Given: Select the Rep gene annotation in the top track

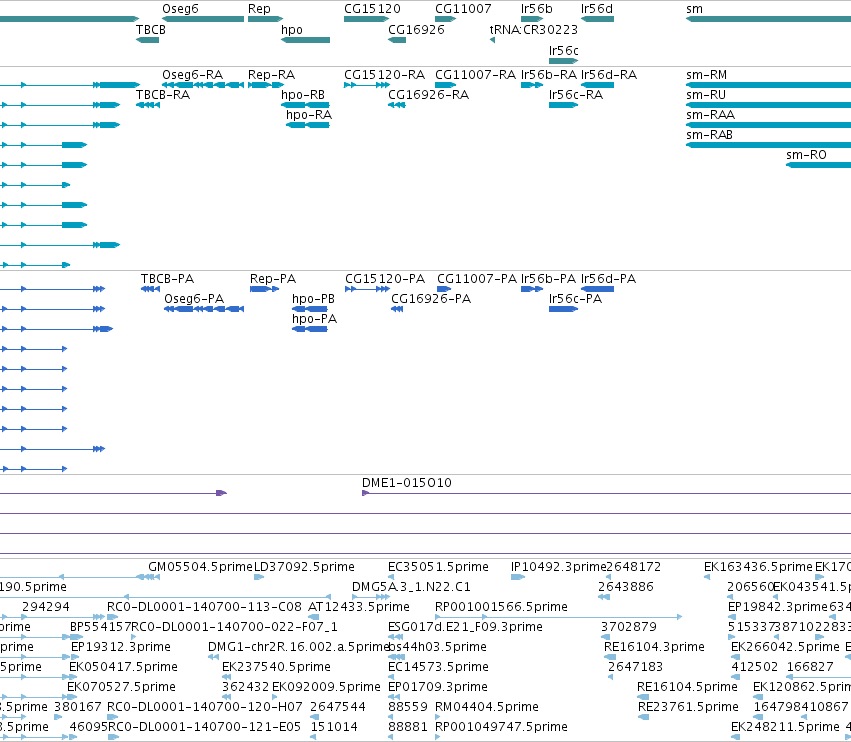Looking at the screenshot, I should [x=265, y=19].
